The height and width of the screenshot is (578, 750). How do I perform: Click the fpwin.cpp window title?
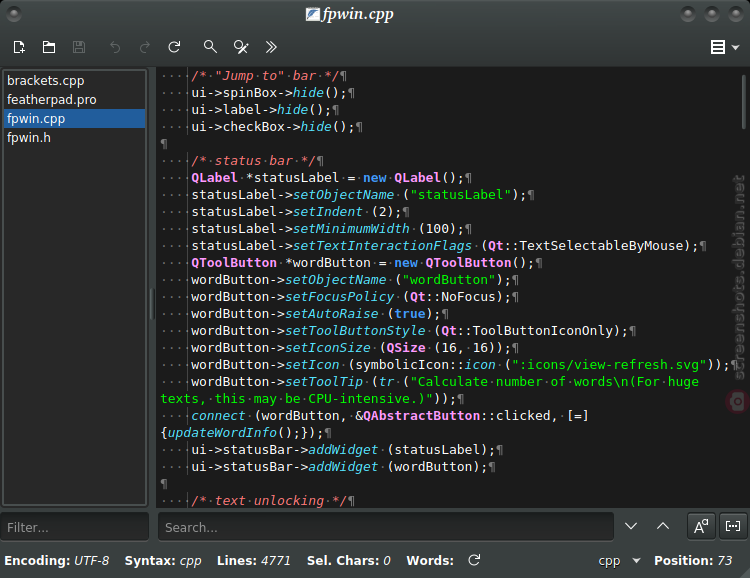357,14
